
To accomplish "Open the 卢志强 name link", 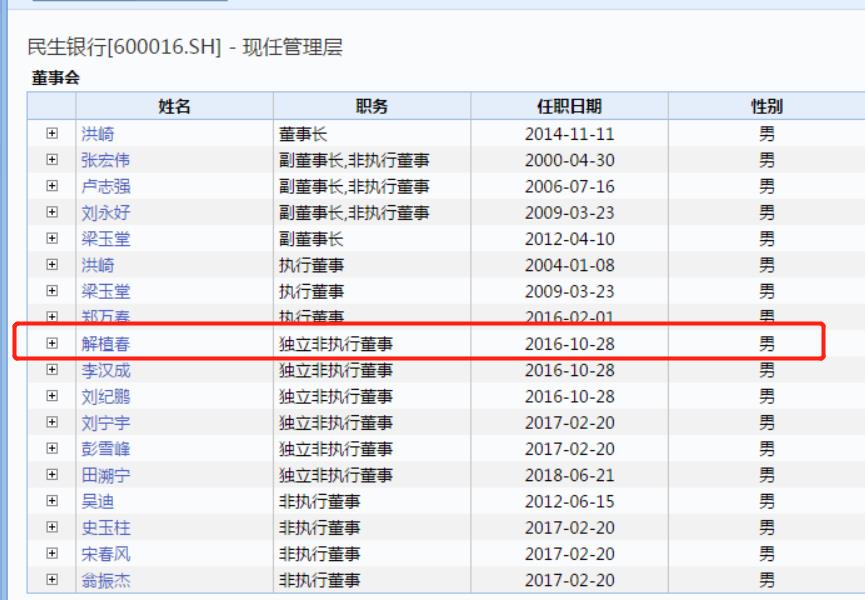I will (105, 186).
